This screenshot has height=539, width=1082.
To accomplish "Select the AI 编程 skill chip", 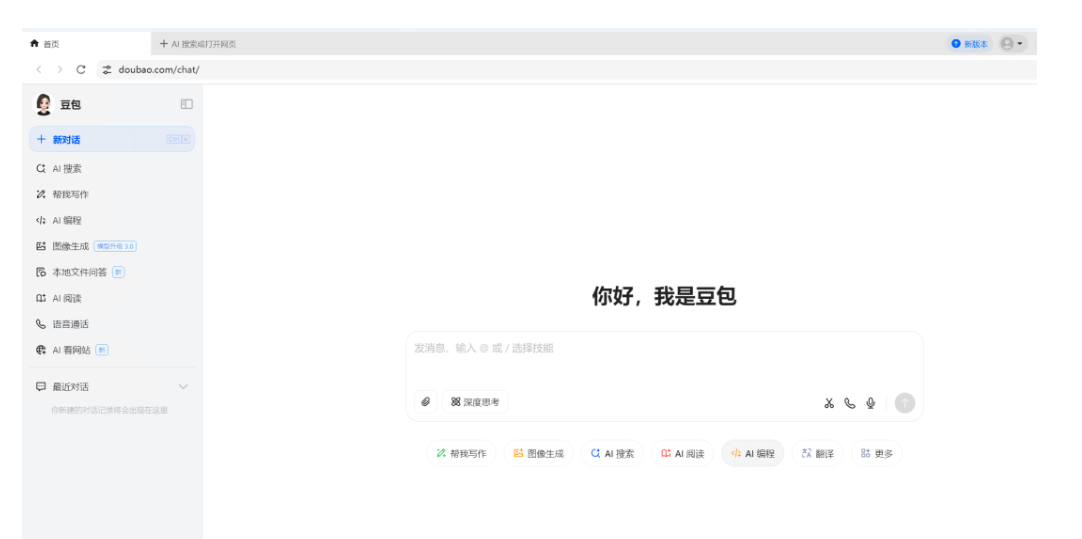I will point(753,453).
